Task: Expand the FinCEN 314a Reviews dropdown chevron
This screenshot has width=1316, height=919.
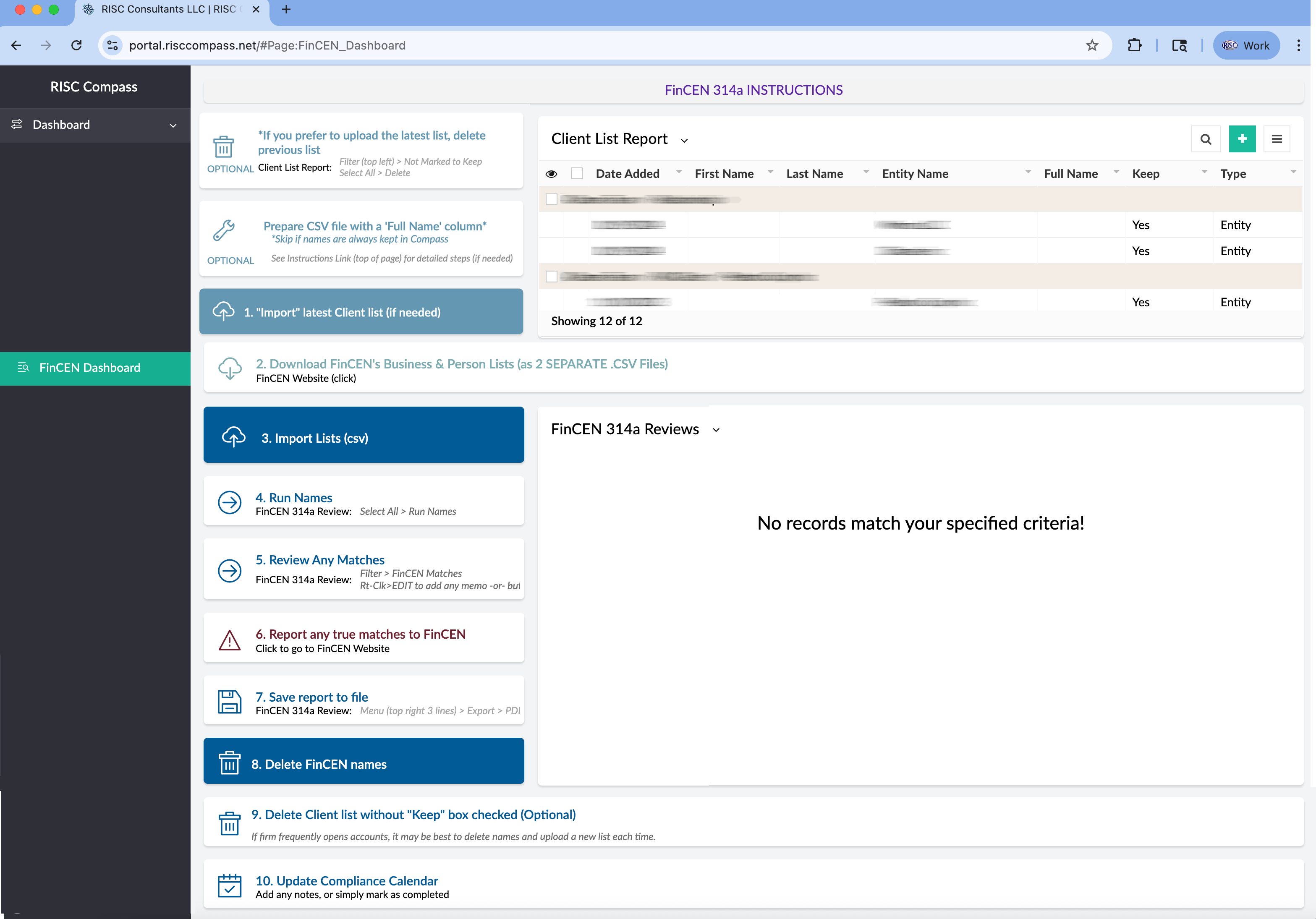Action: (x=716, y=430)
